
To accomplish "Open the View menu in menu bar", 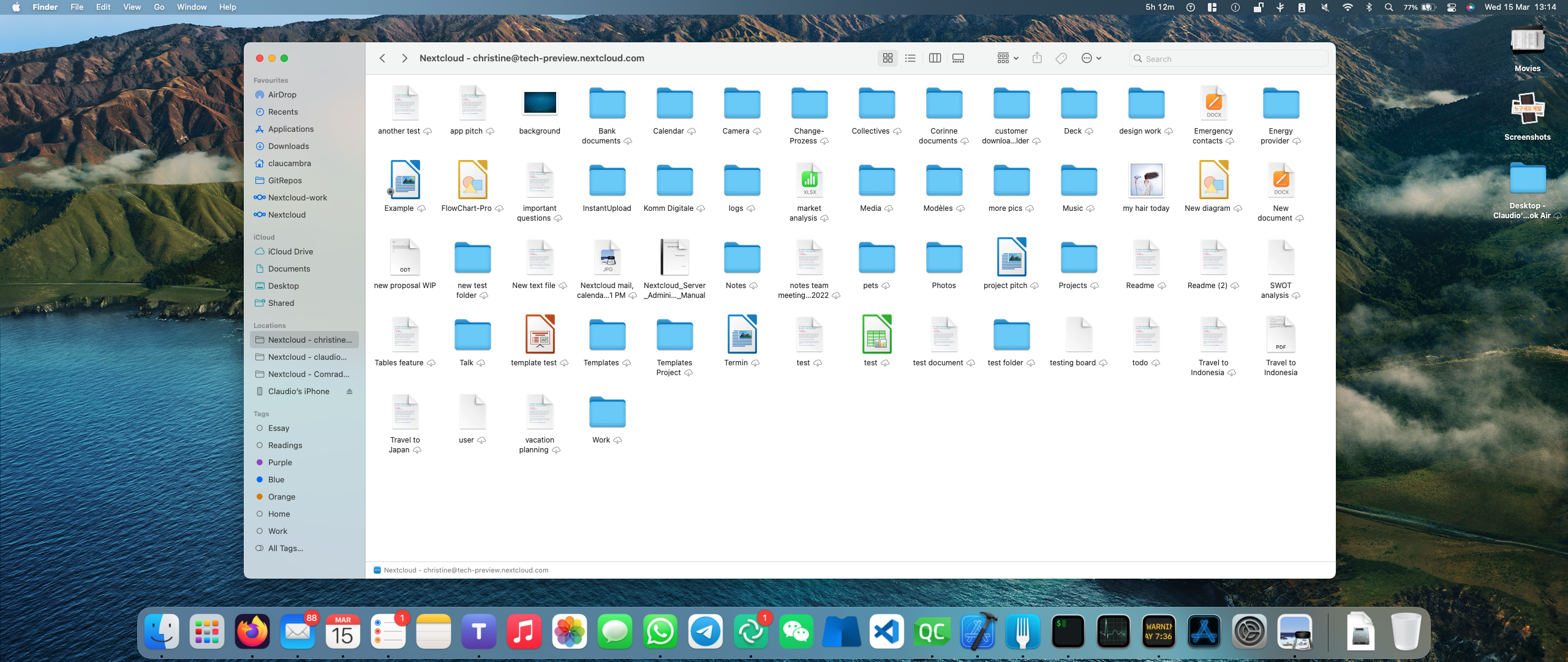I will point(132,7).
